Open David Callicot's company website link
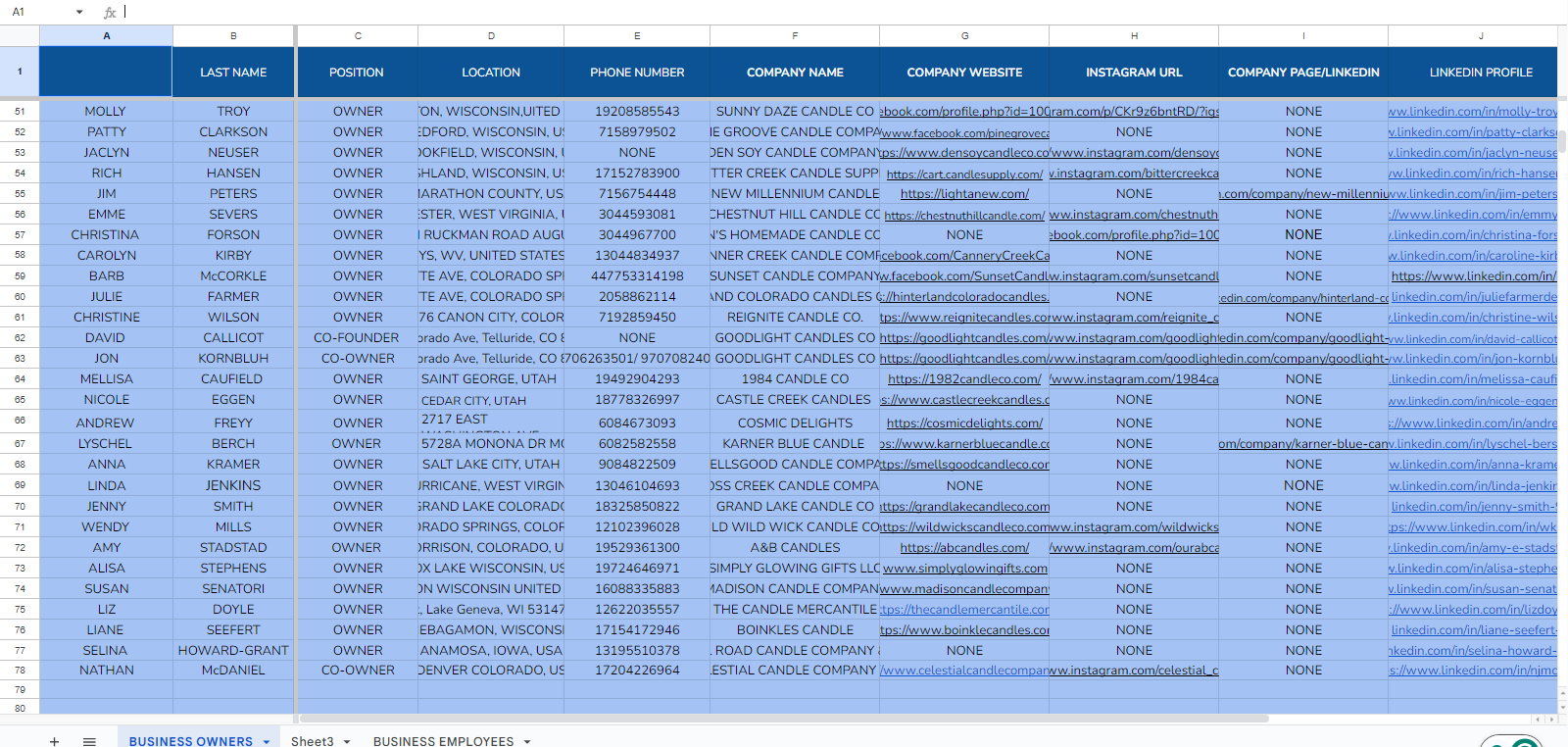Viewport: 1568px width, 747px height. (964, 338)
